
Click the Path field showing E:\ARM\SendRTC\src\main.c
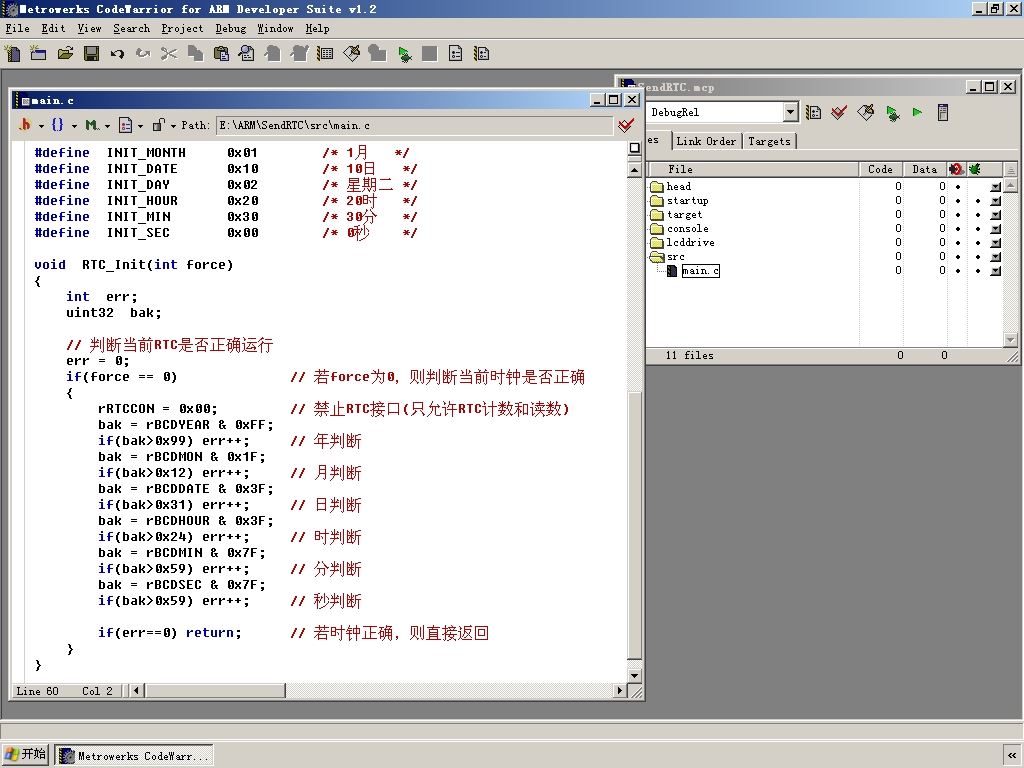point(415,125)
